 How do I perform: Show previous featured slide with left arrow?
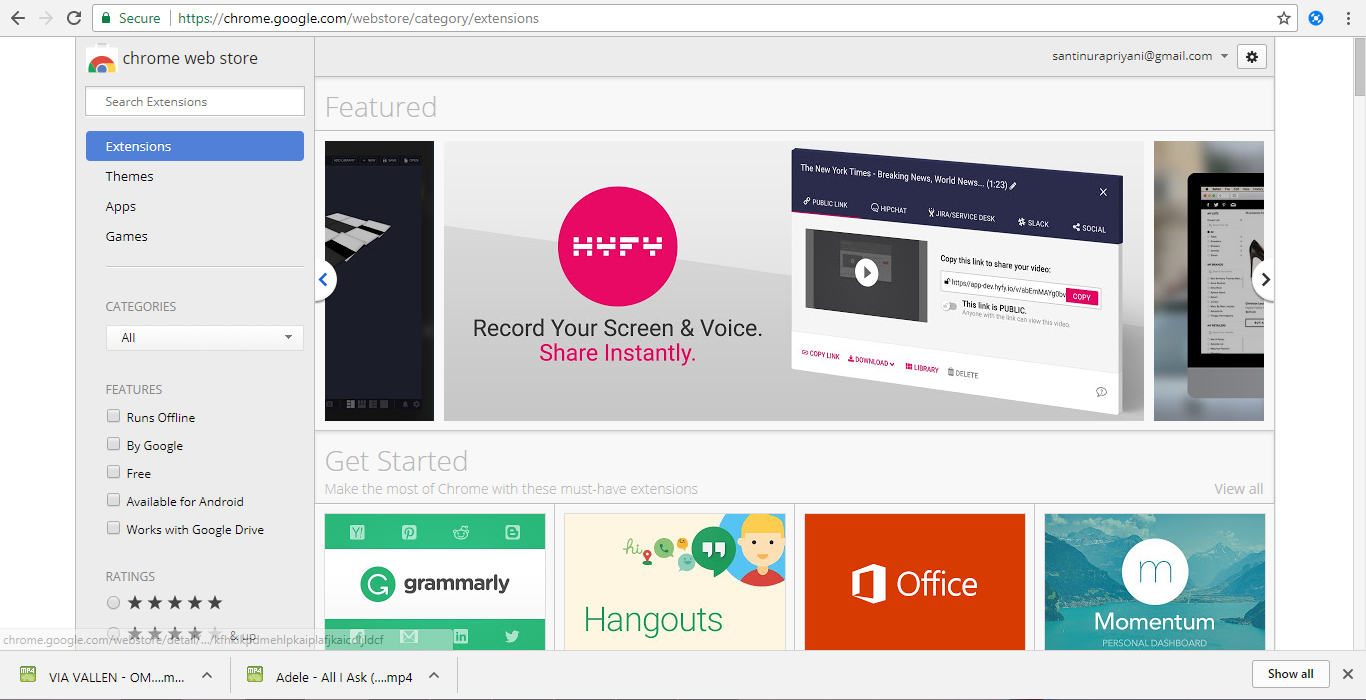(x=323, y=280)
